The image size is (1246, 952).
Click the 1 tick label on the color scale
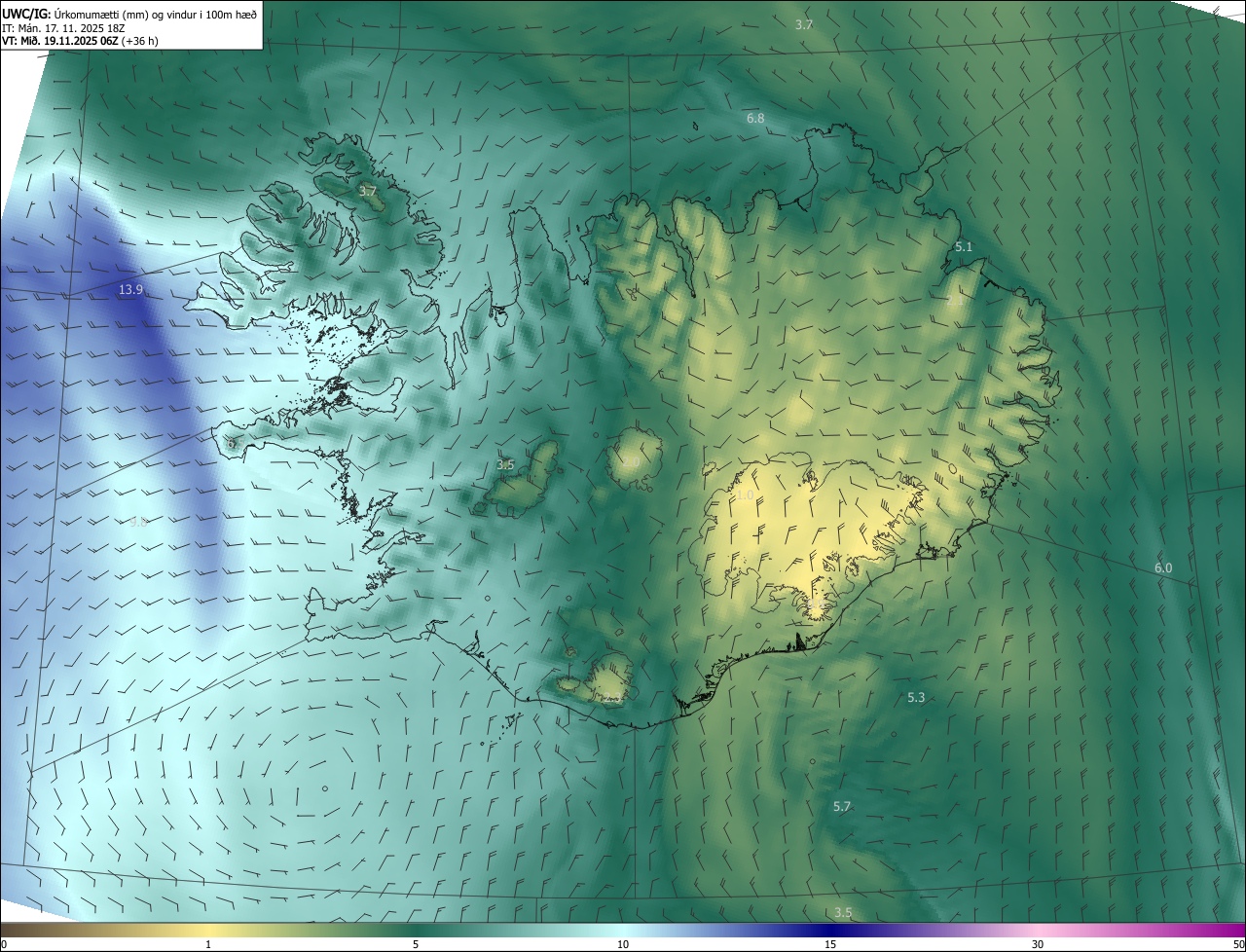pos(208,945)
